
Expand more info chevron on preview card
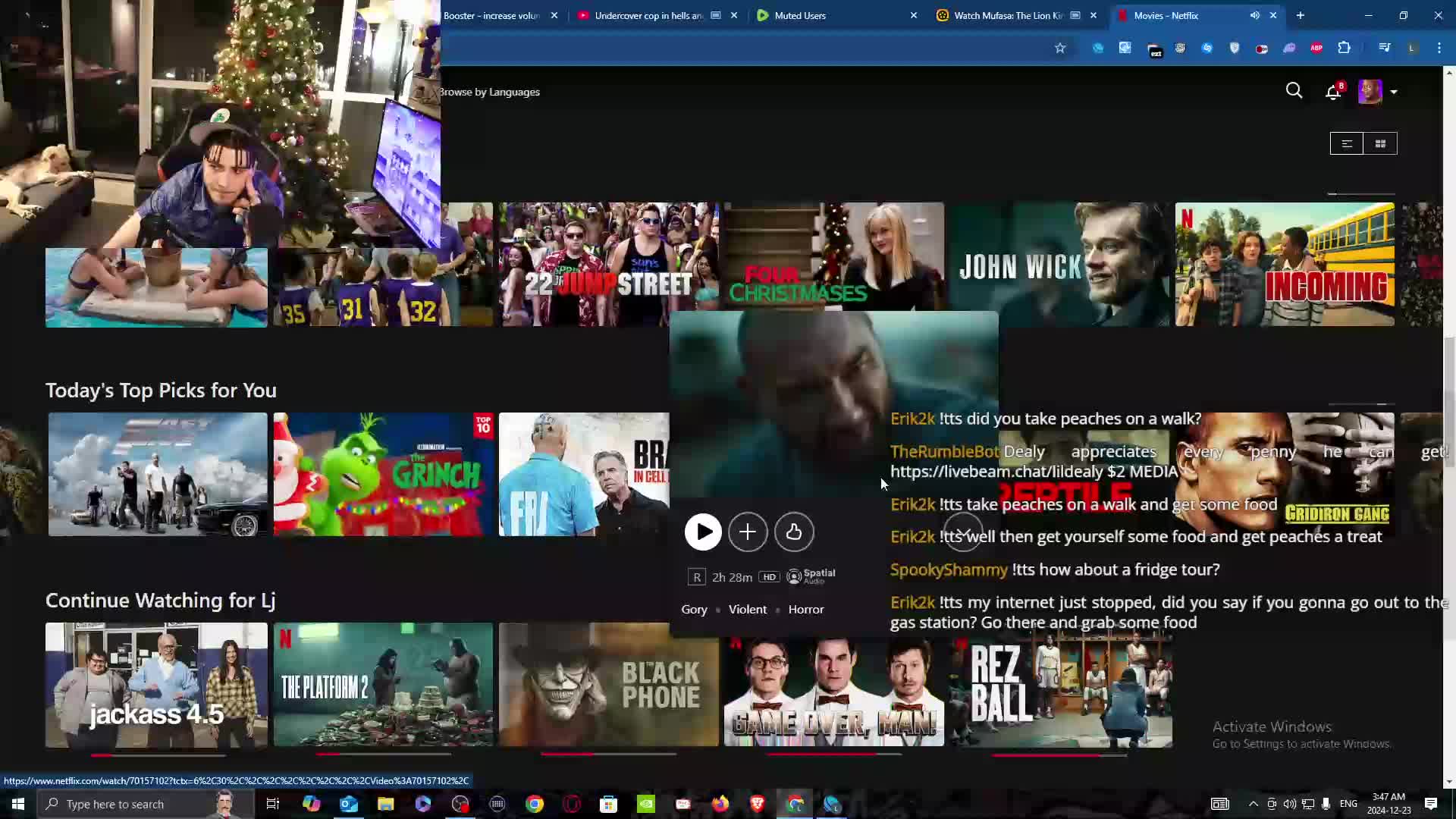963,532
